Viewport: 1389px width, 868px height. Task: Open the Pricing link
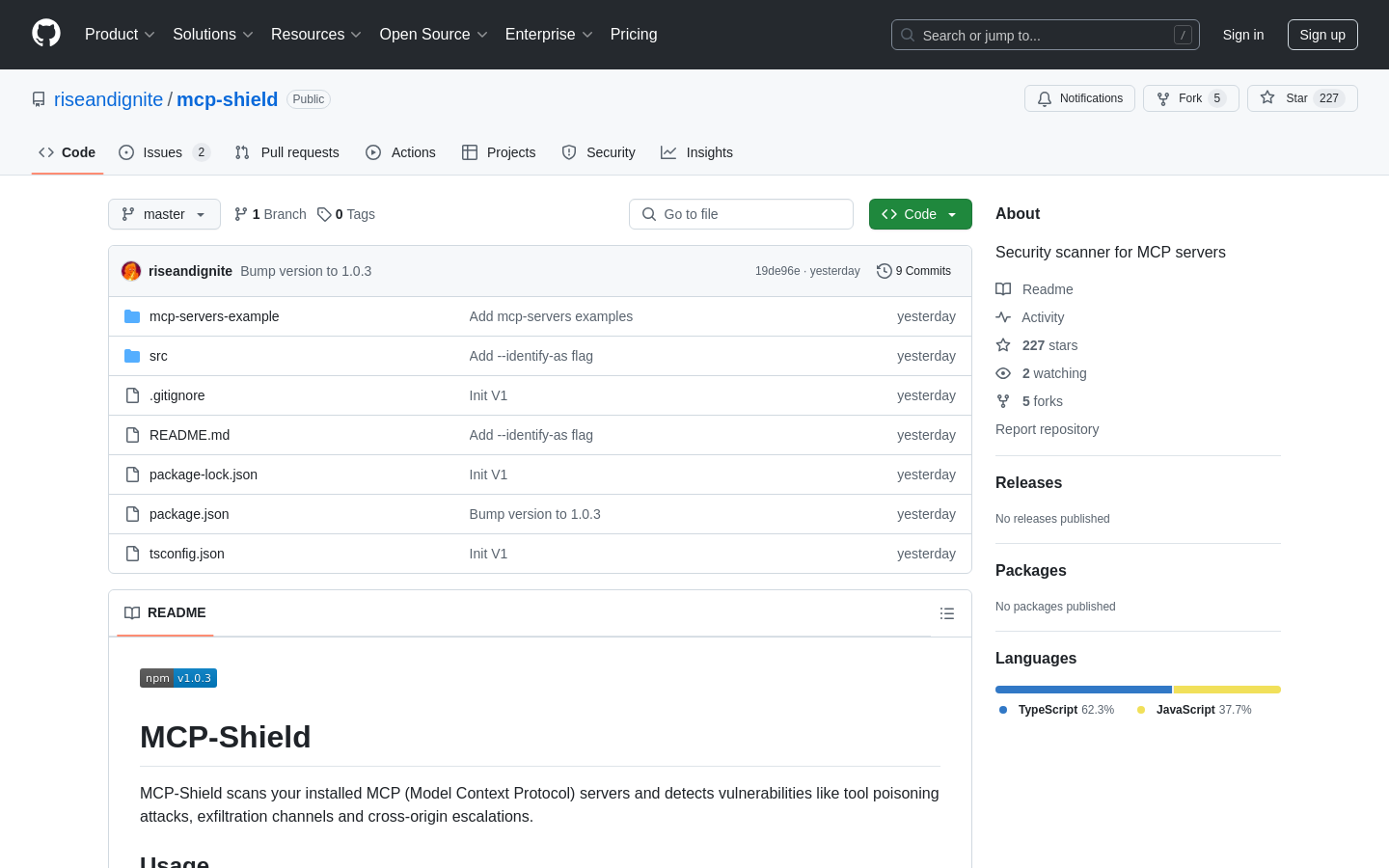point(634,35)
